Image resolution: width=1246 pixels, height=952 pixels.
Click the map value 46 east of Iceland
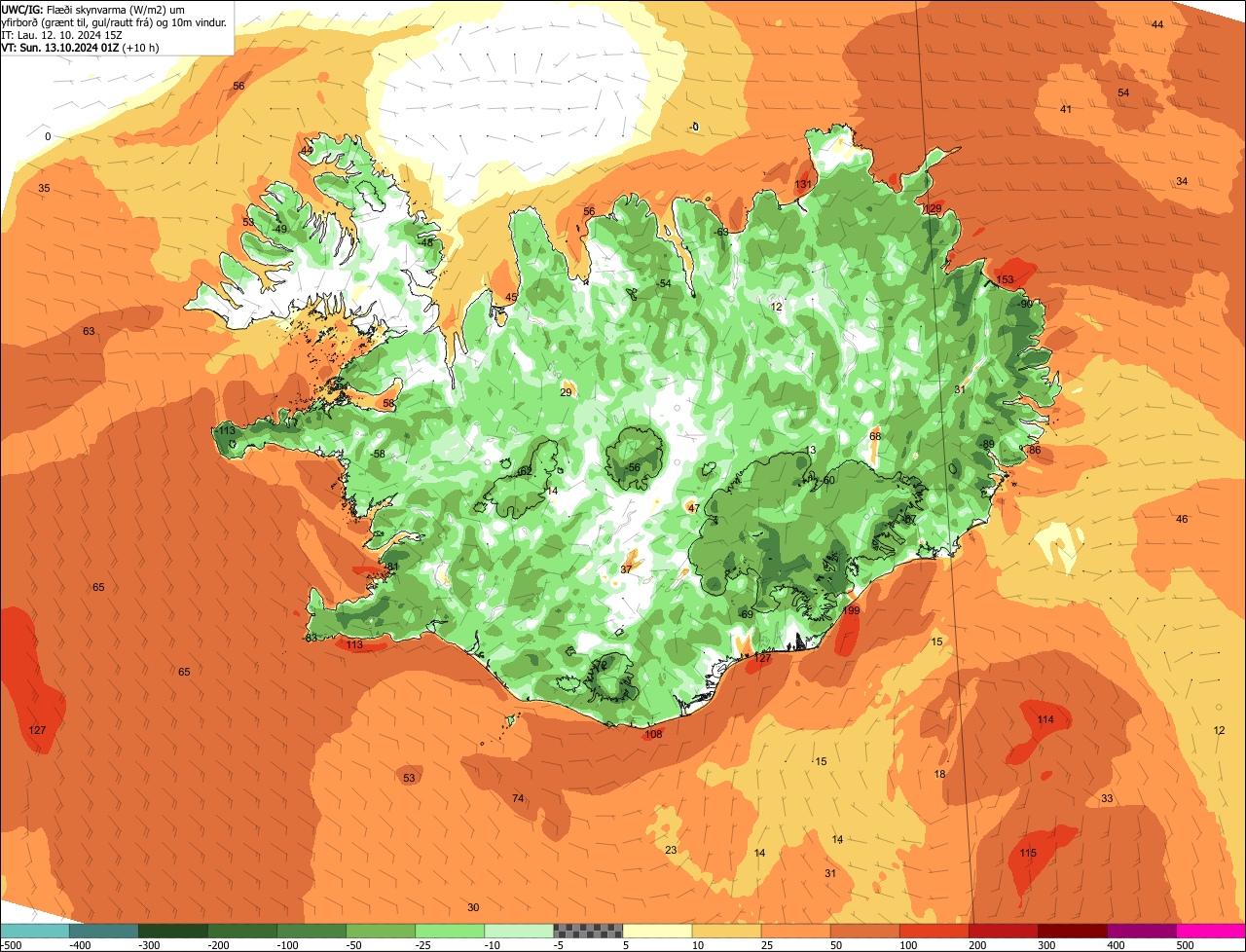[x=1182, y=520]
